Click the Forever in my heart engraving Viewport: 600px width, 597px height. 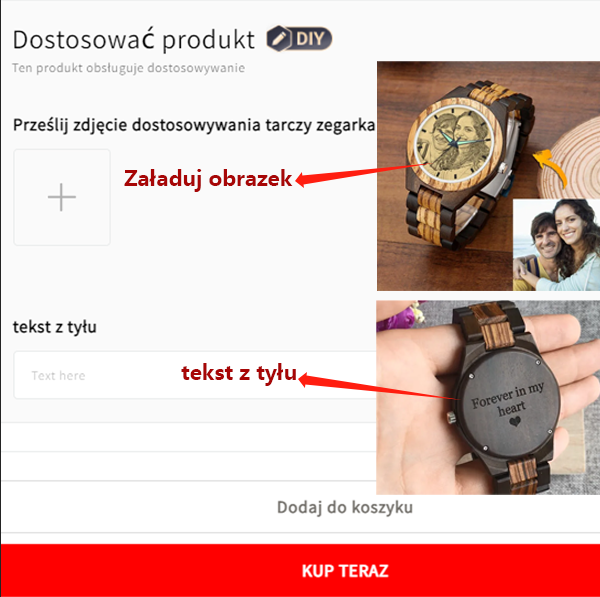[508, 400]
